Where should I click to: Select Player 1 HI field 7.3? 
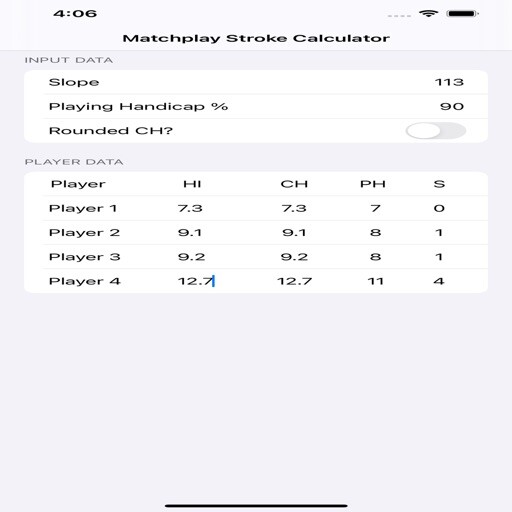point(190,208)
